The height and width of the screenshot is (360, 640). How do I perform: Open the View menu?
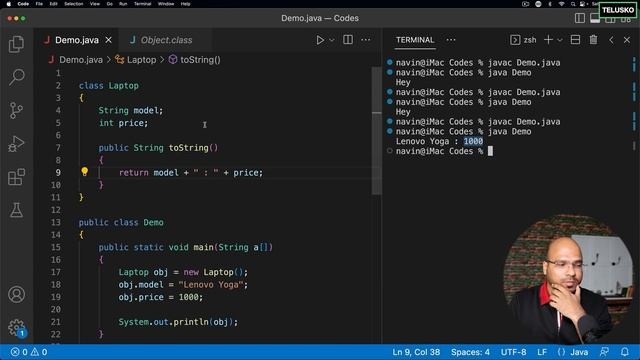tap(95, 4)
